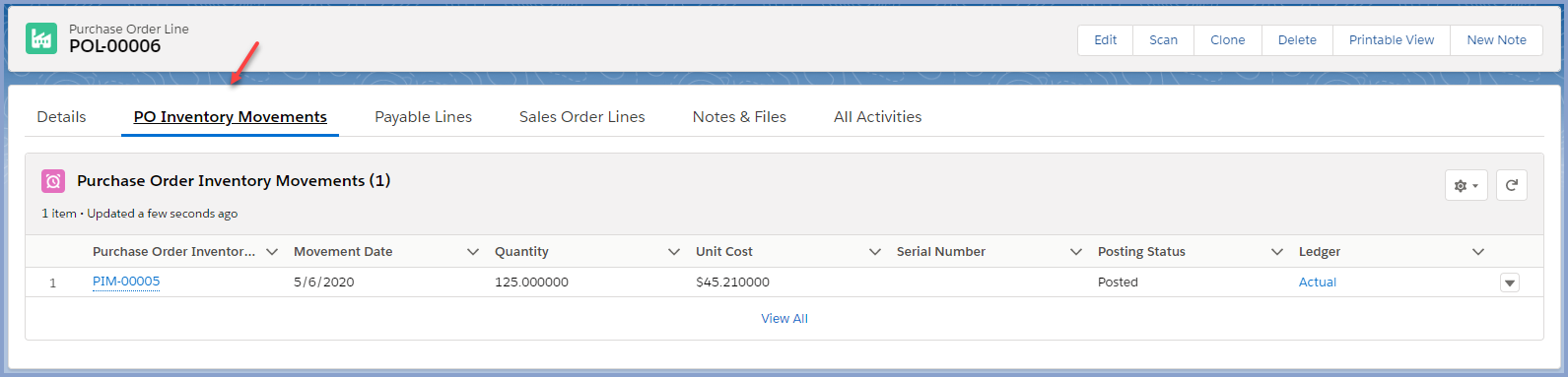Open row actions menu for PIM-00005
The width and height of the screenshot is (1568, 377).
point(1510,283)
